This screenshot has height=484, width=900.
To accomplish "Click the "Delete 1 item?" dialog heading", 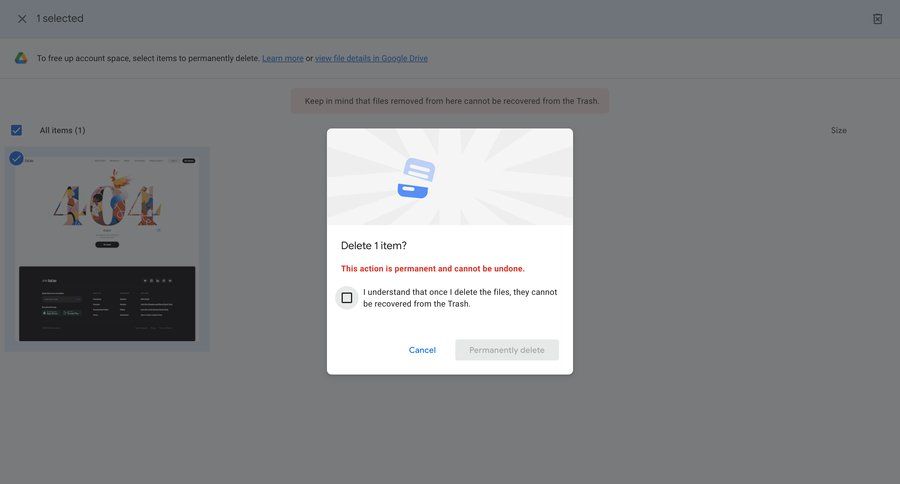I will 374,246.
